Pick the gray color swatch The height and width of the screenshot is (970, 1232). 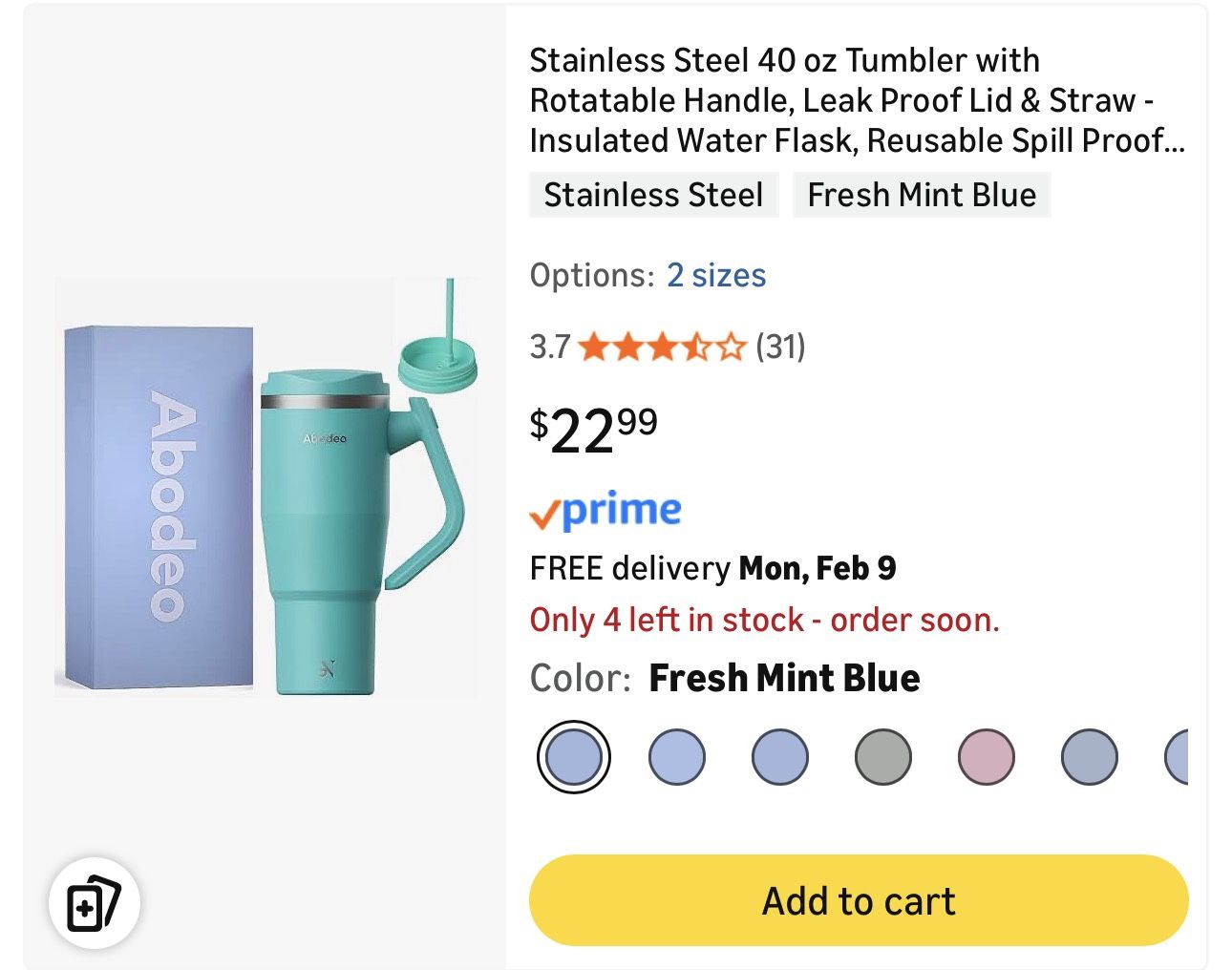tap(882, 757)
